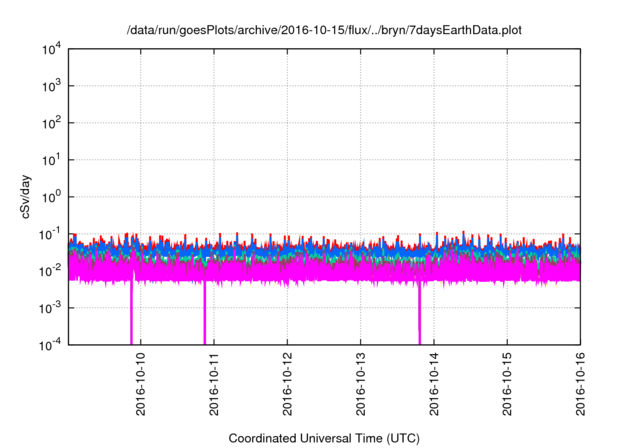Select the 10^3 y-axis tick label
Image resolution: width=640 pixels, height=448 pixels.
coord(52,86)
